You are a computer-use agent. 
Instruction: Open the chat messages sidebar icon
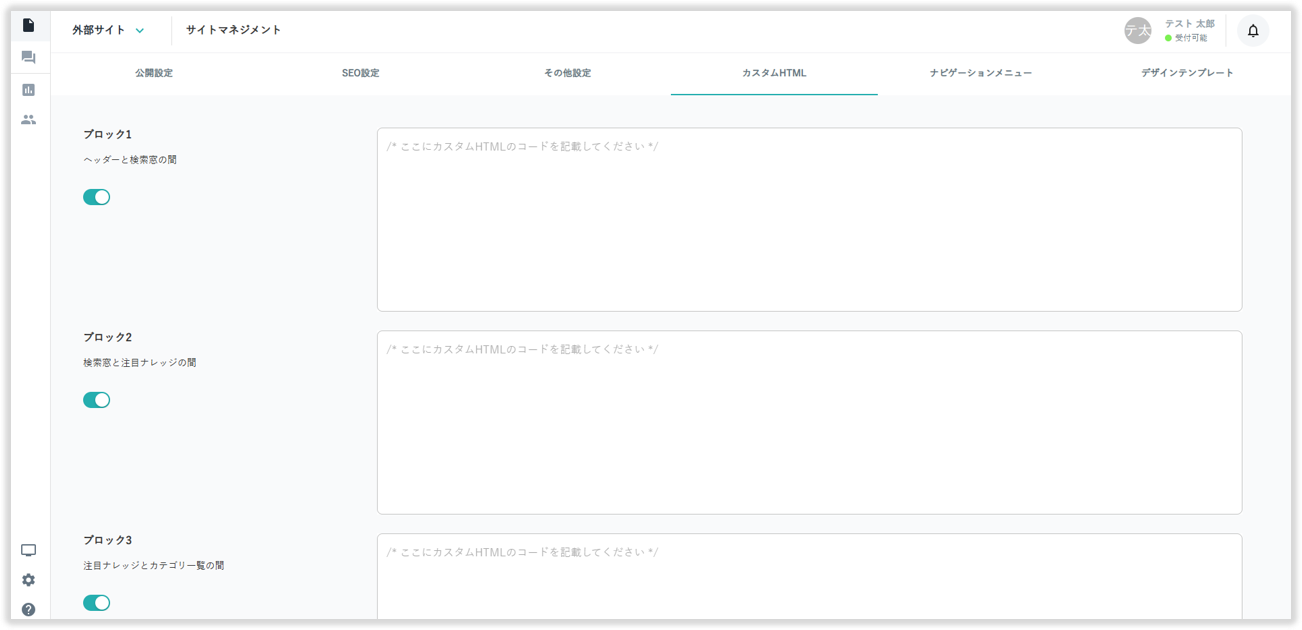pos(28,58)
